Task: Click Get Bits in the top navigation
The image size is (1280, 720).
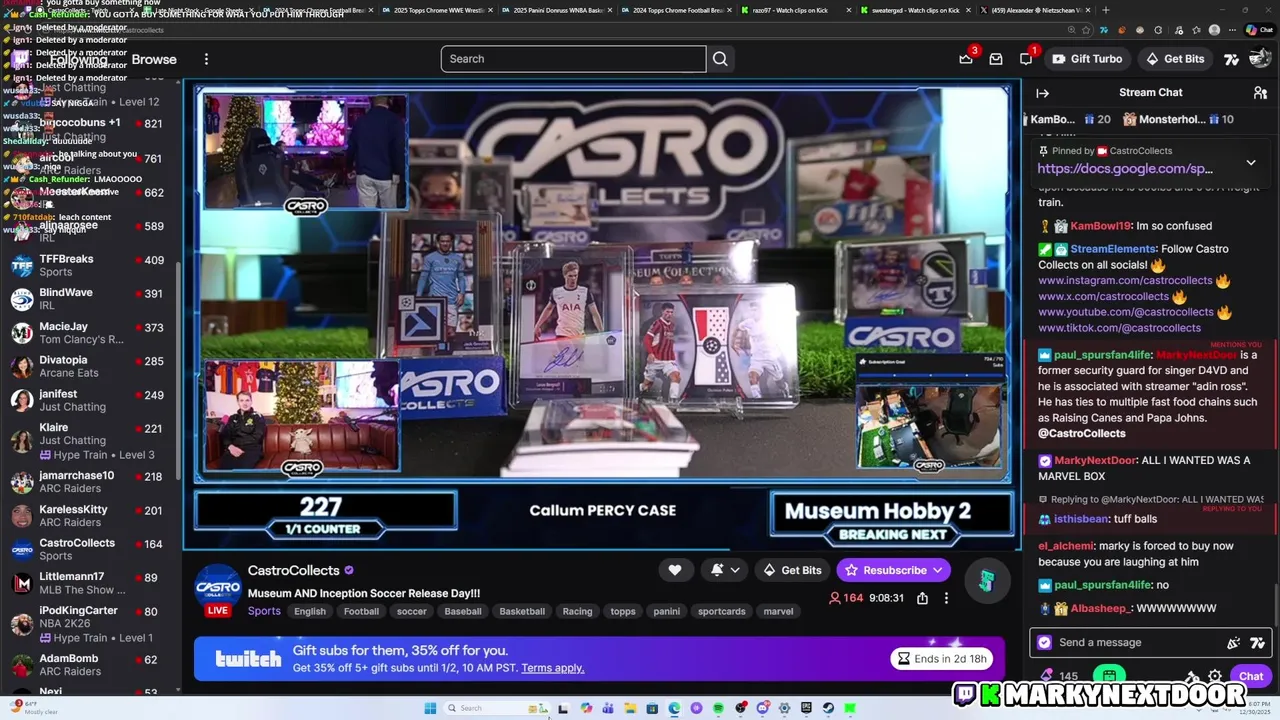Action: pyautogui.click(x=1175, y=59)
